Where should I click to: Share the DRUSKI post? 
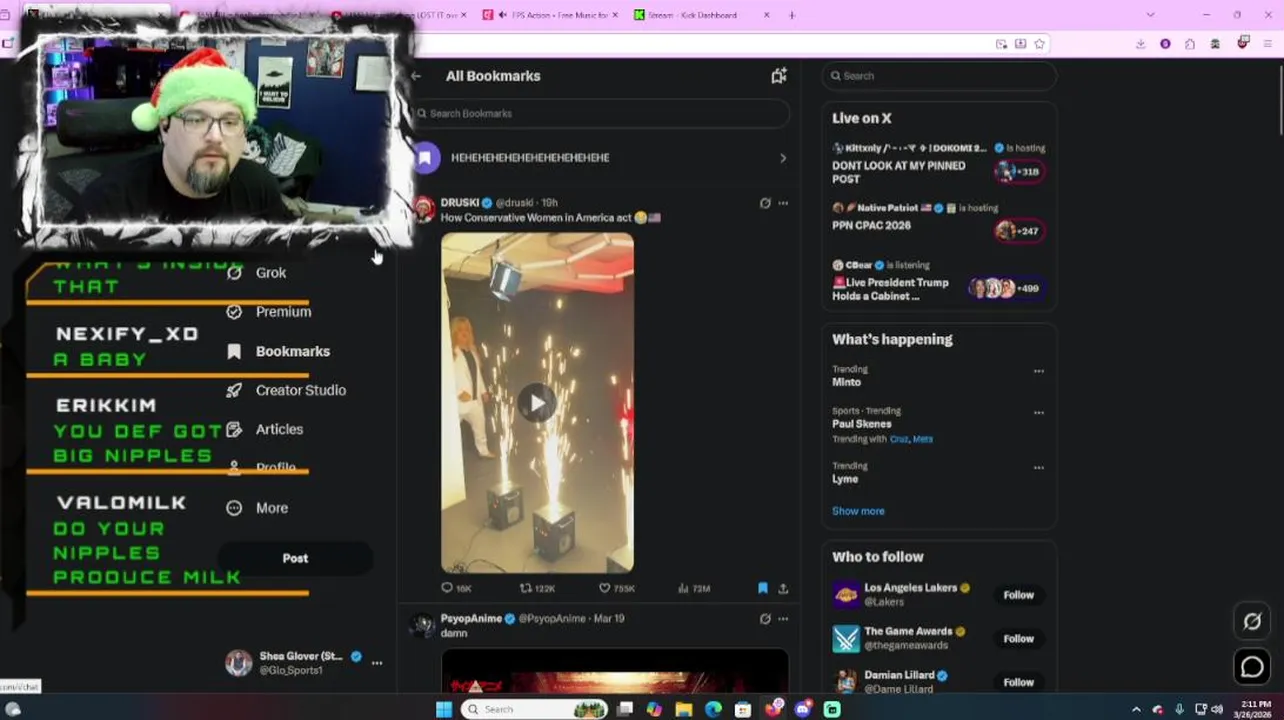point(783,588)
